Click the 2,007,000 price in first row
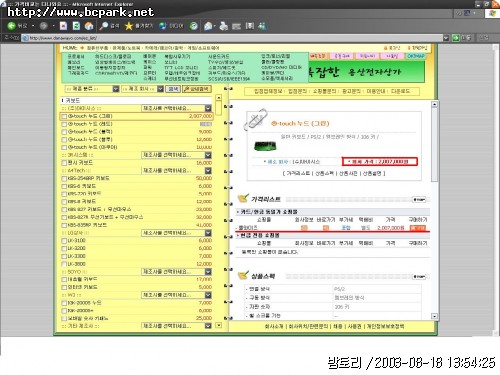This screenshot has height=375, width=500. [x=200, y=116]
